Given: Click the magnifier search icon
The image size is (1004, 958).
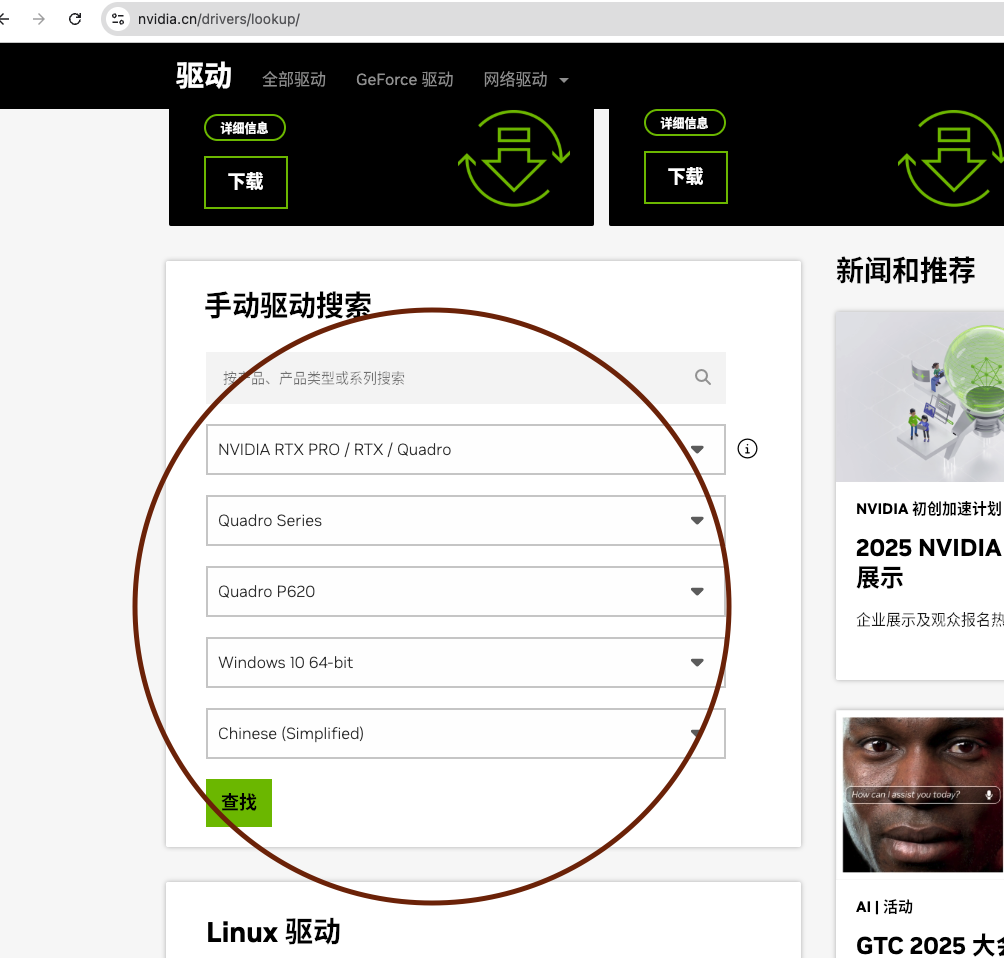Looking at the screenshot, I should [702, 377].
